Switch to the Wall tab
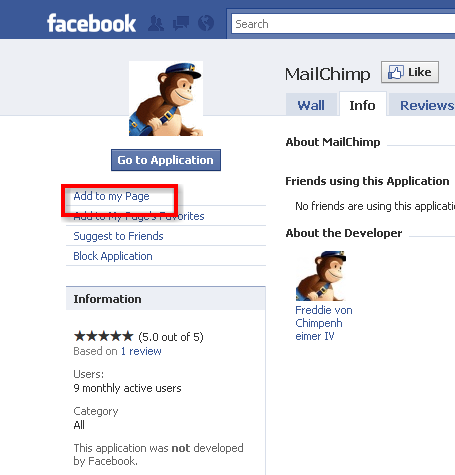 point(311,105)
